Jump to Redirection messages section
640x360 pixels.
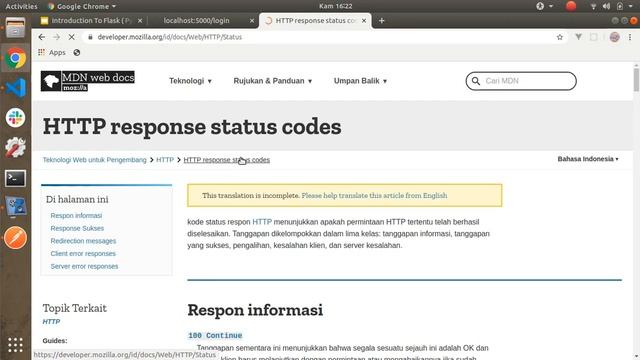pos(83,241)
